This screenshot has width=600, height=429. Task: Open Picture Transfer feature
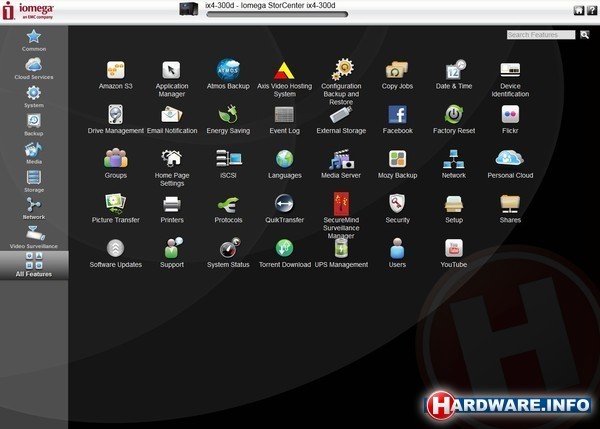pyautogui.click(x=116, y=209)
